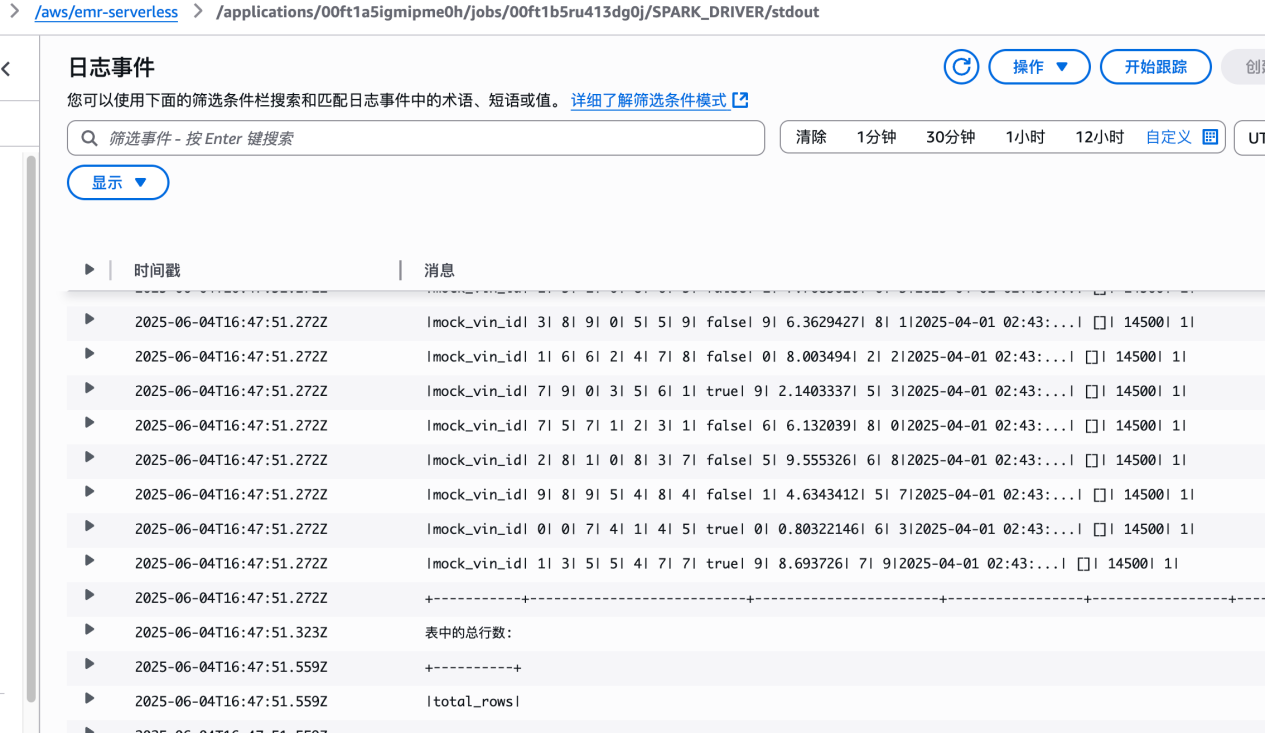Click the 日志事件 heading

[x=111, y=67]
